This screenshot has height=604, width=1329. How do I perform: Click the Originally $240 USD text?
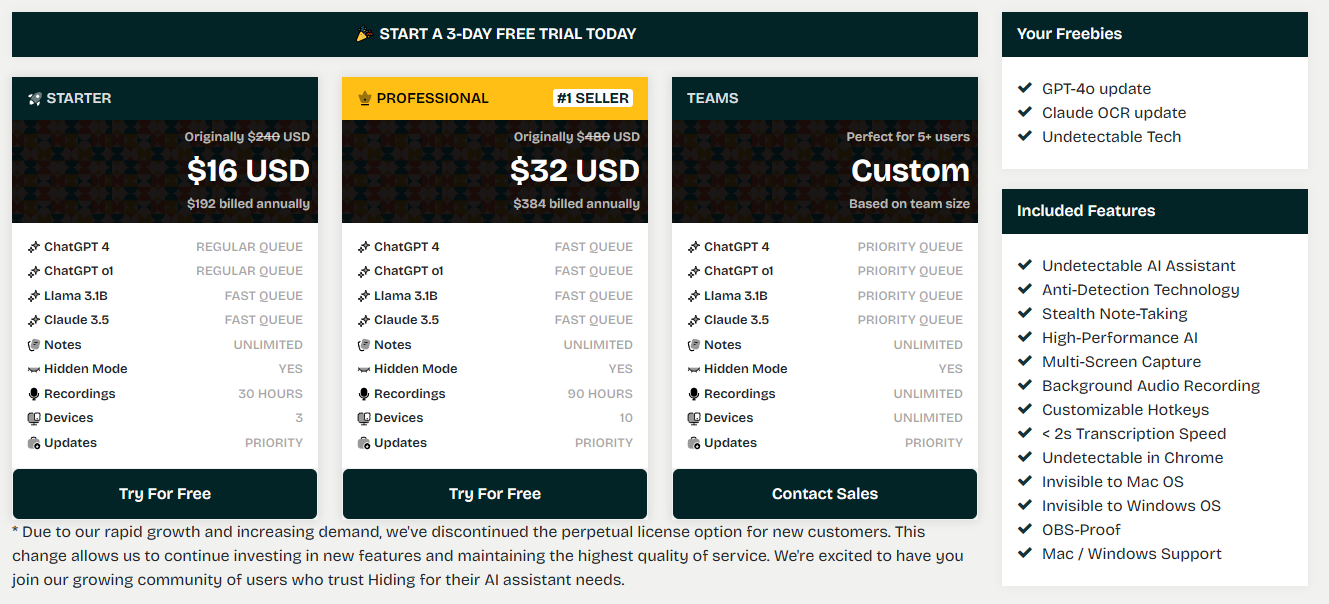(247, 137)
